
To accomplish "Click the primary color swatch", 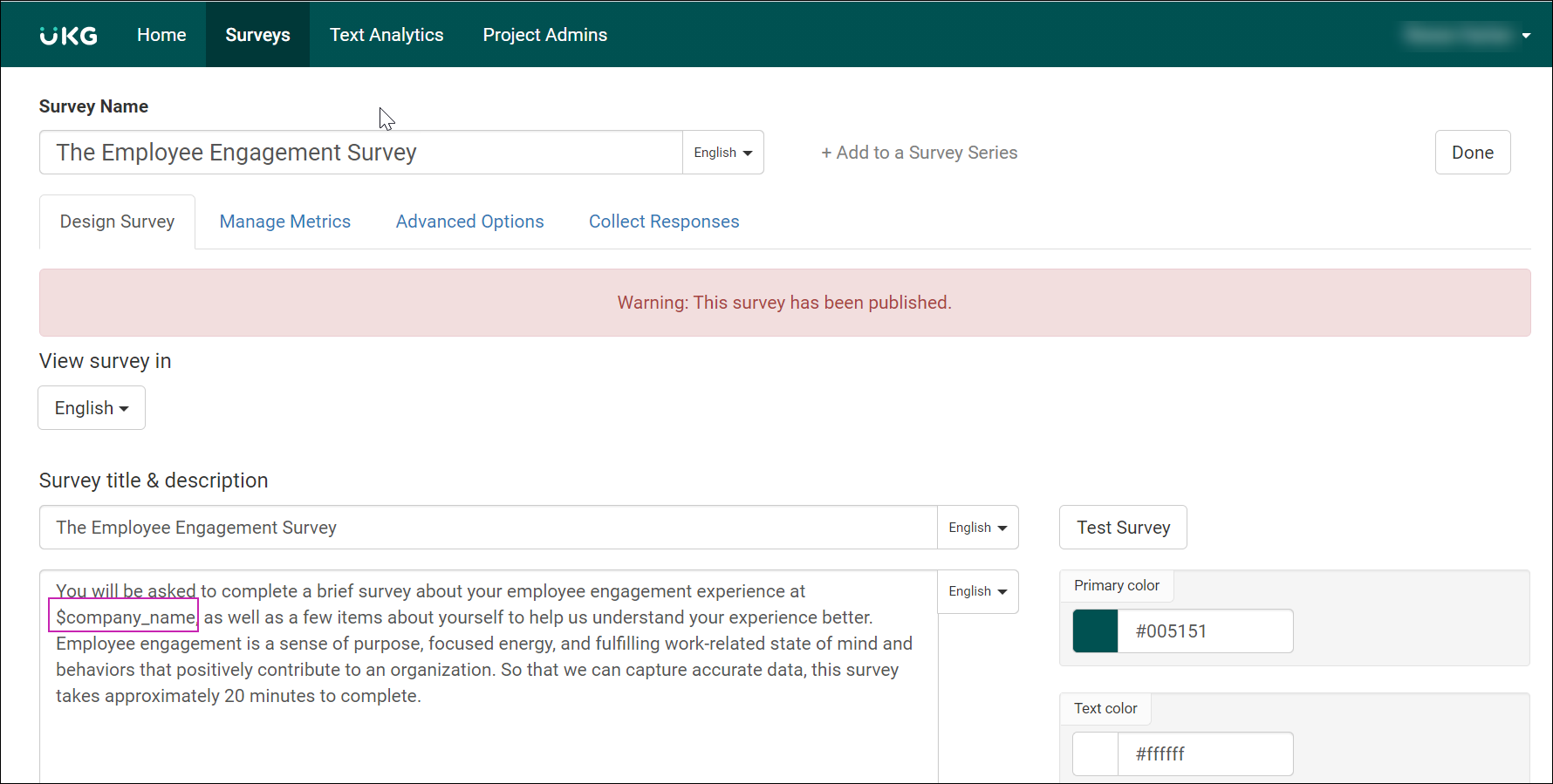I will (x=1095, y=631).
